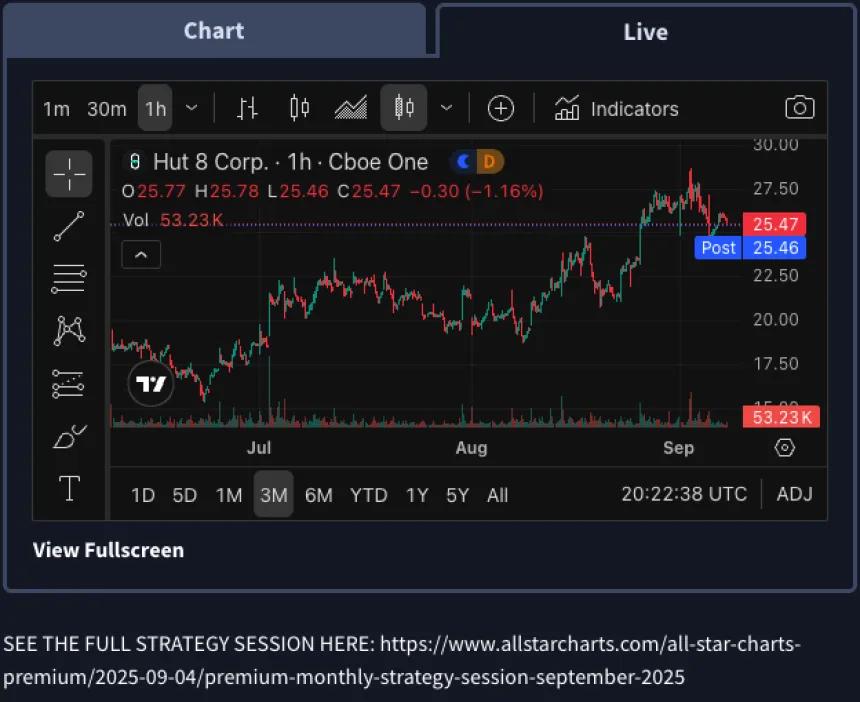
Task: Expand the chart style dropdown arrow
Action: [x=446, y=107]
